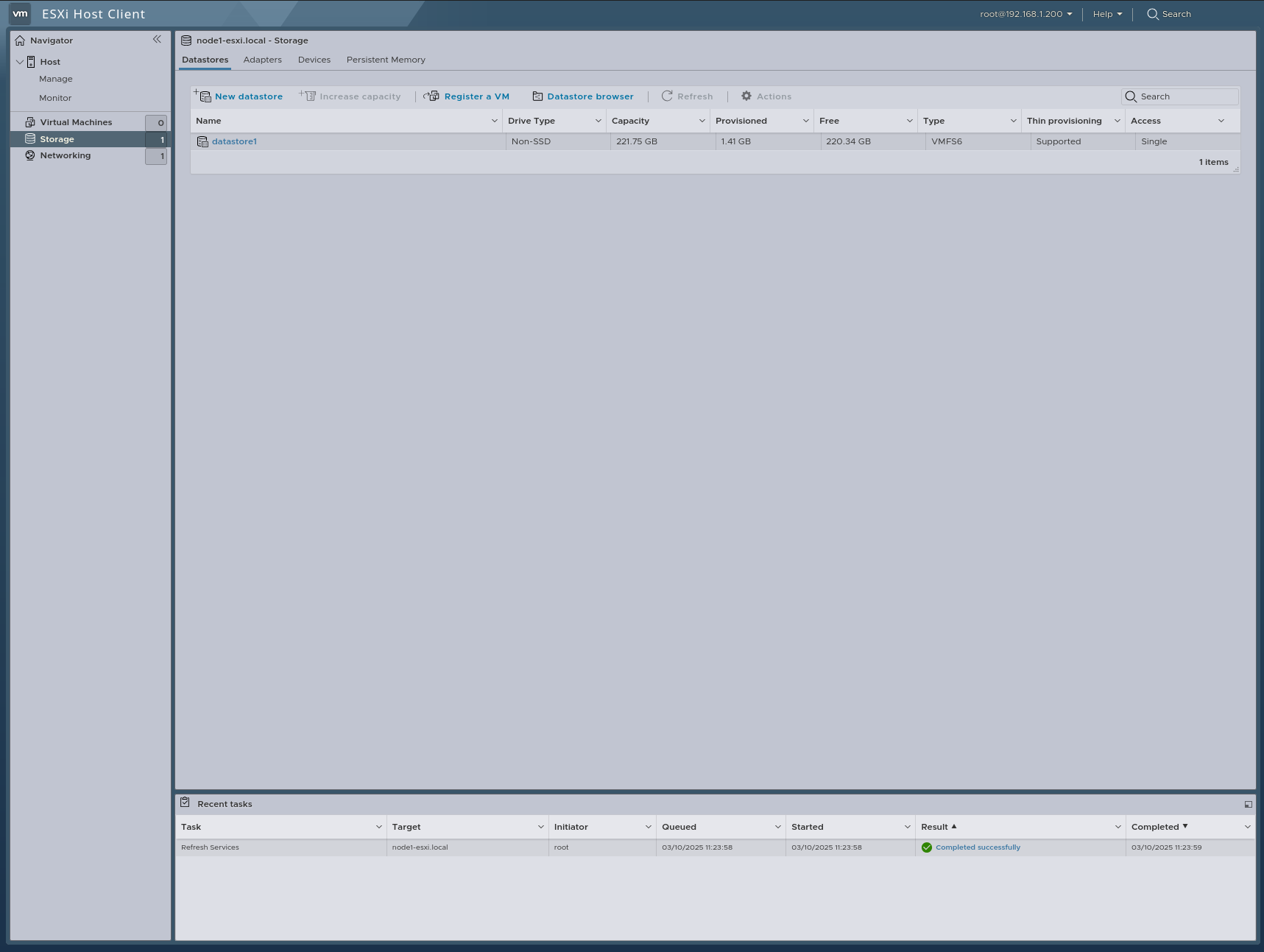
Task: Switch to the Adapters tab
Action: coord(262,60)
